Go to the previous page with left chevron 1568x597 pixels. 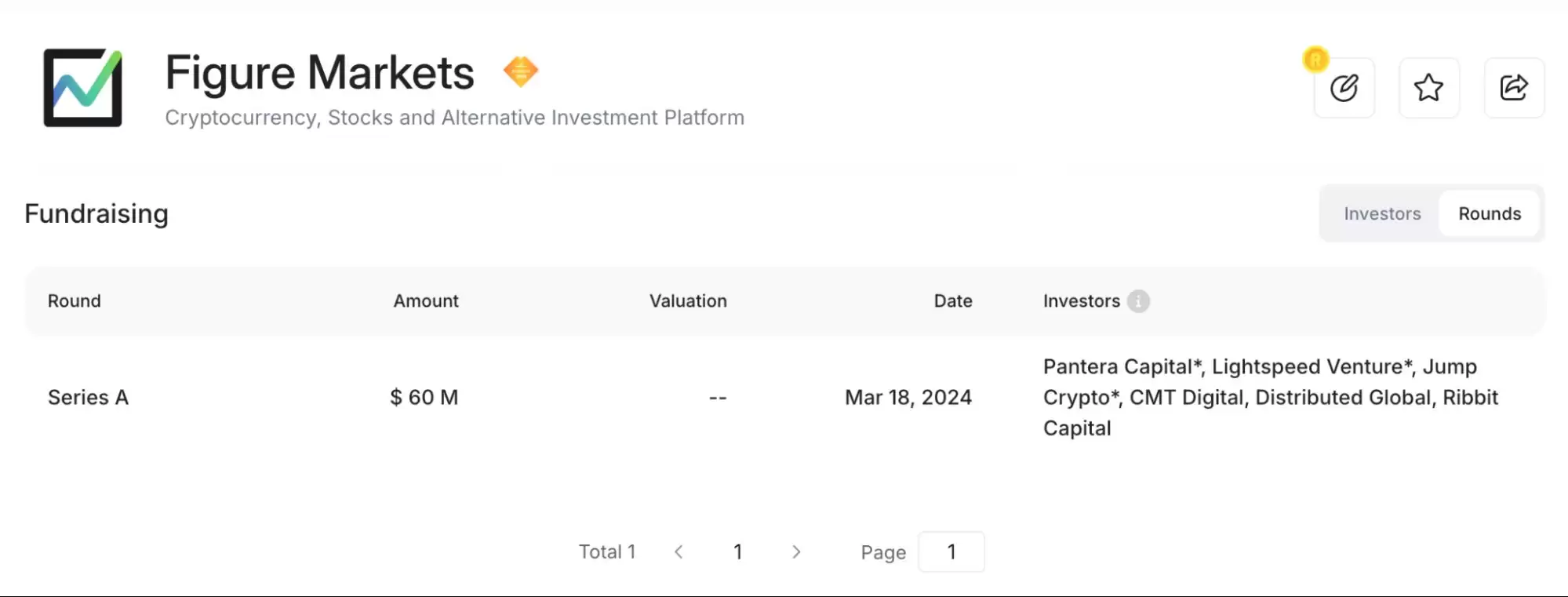pos(679,552)
